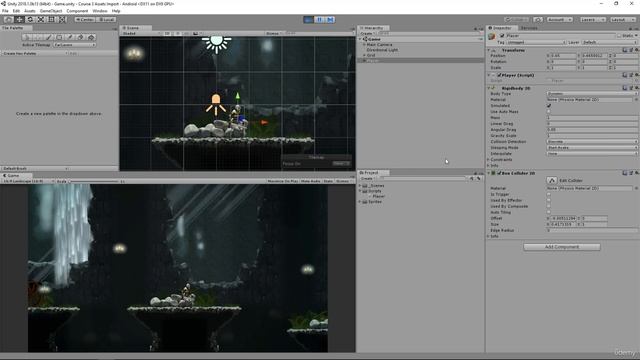Toggle the Static checkbox

tap(619, 36)
